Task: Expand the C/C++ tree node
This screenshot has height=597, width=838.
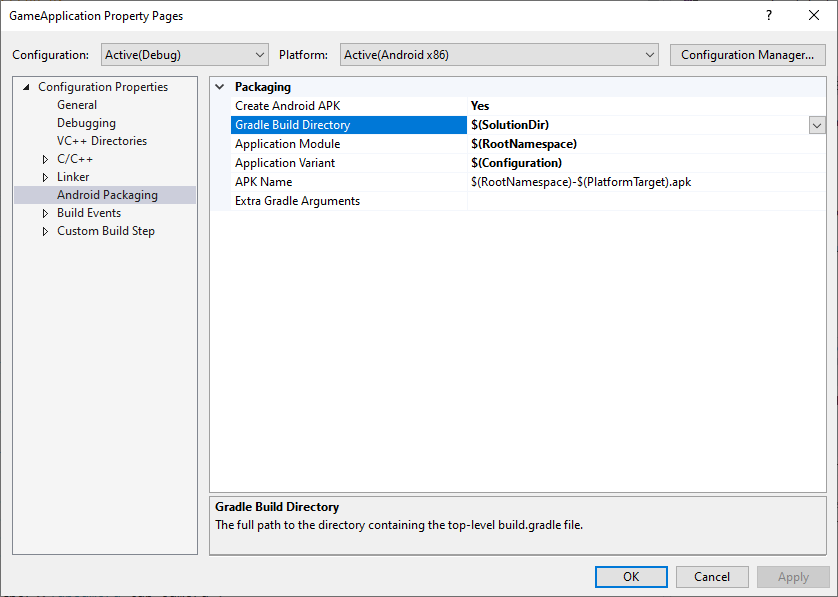Action: 45,159
